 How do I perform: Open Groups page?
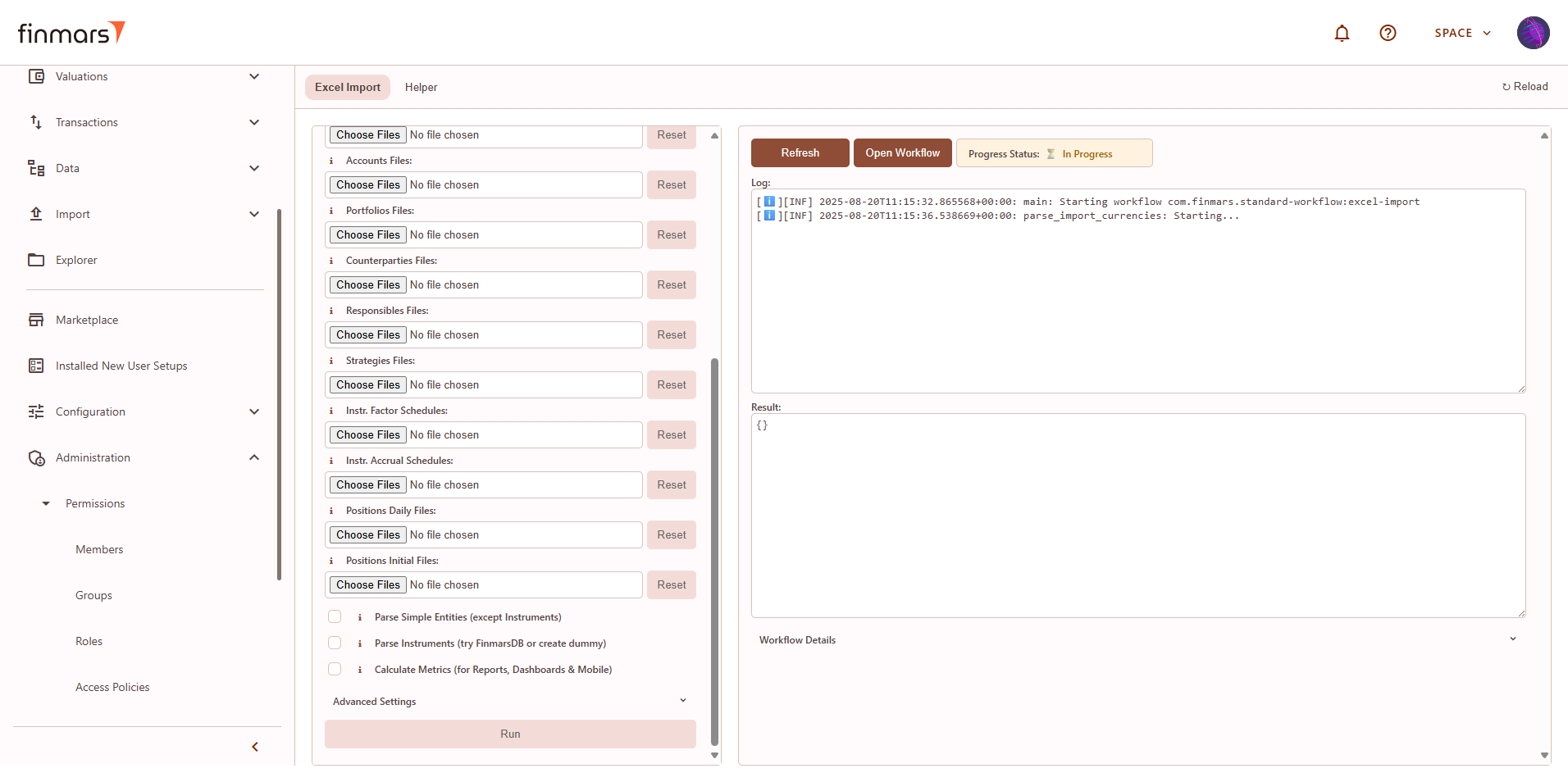tap(93, 595)
